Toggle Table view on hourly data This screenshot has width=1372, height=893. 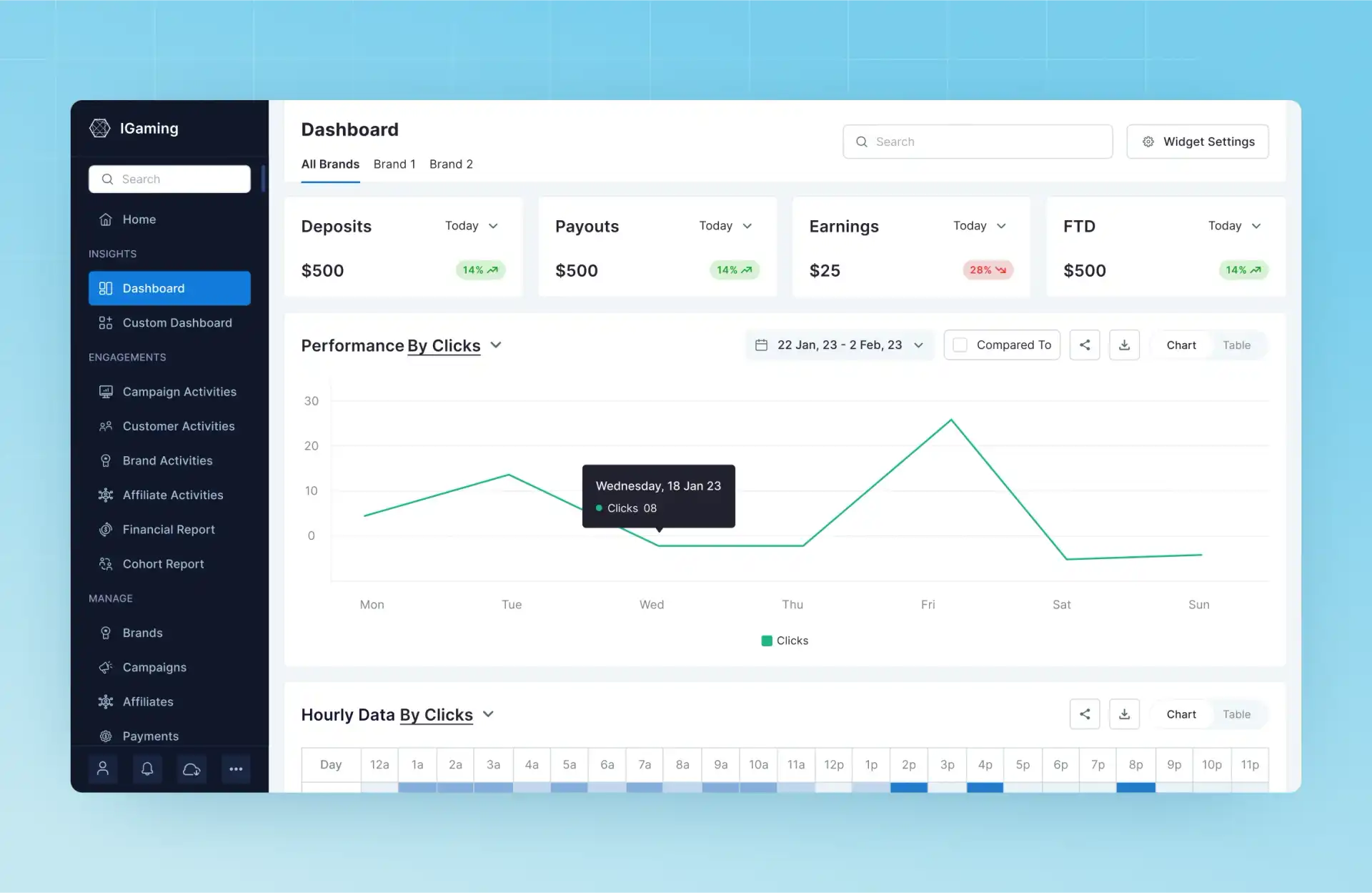[1236, 714]
